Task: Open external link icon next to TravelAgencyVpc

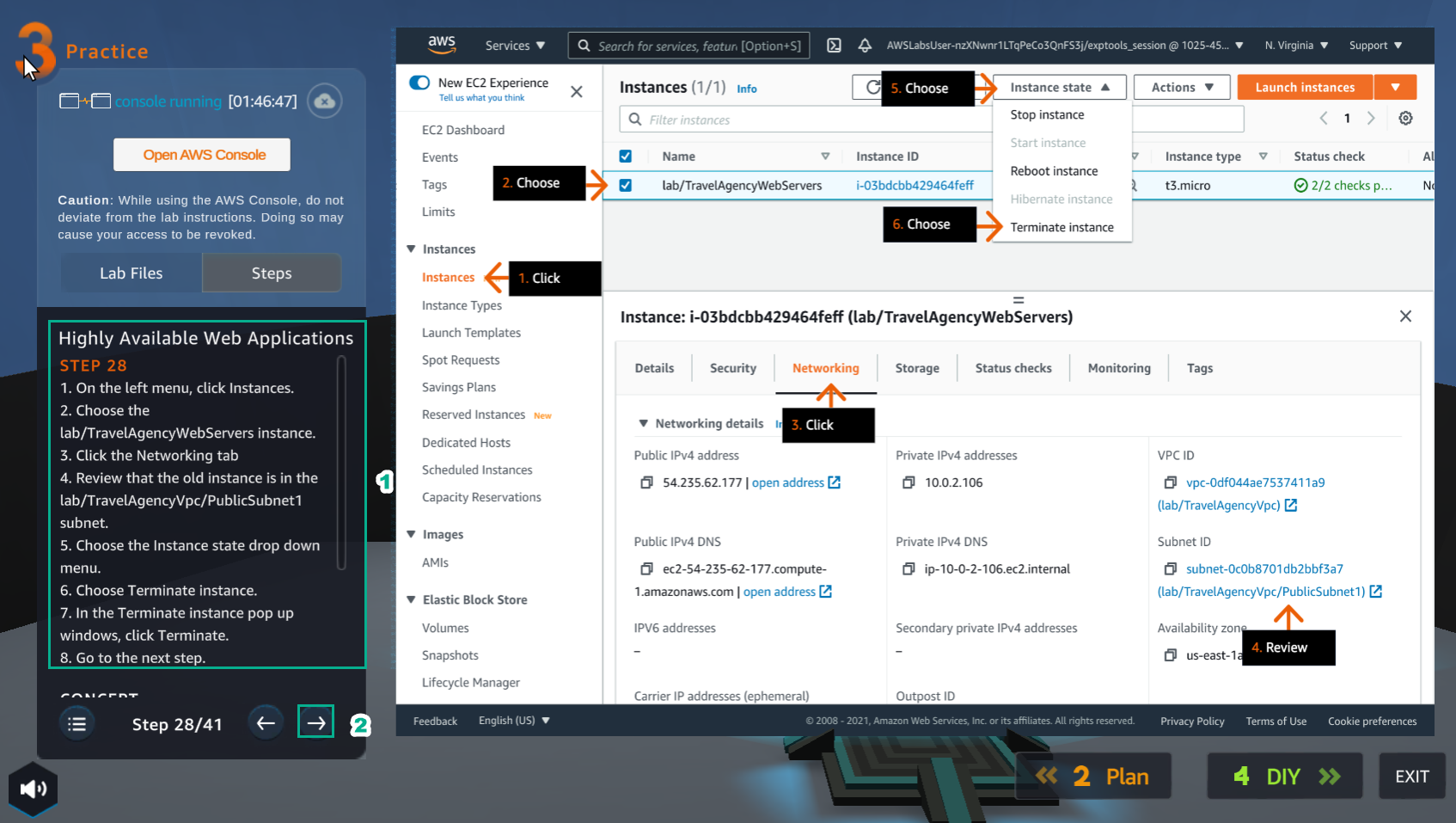Action: coord(1291,506)
